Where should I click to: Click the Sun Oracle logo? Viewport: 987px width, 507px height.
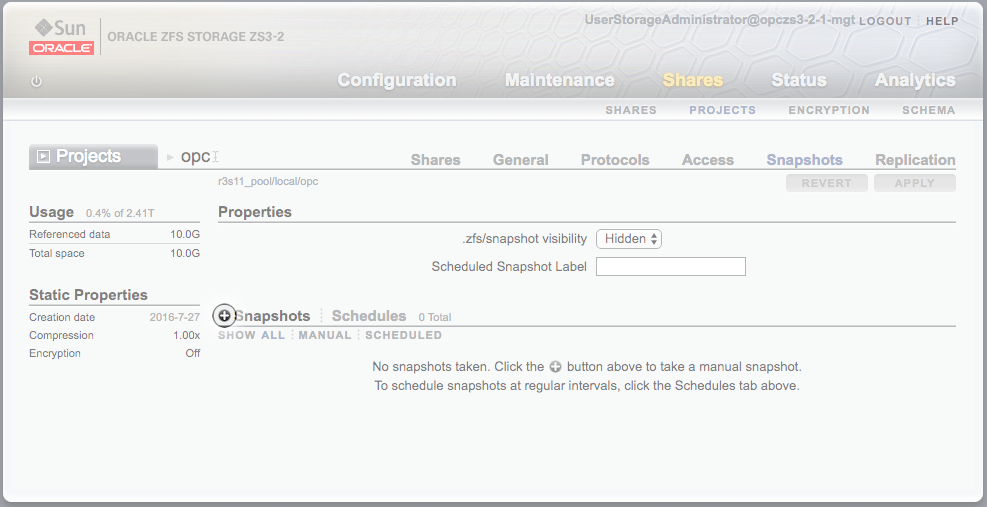(x=62, y=37)
